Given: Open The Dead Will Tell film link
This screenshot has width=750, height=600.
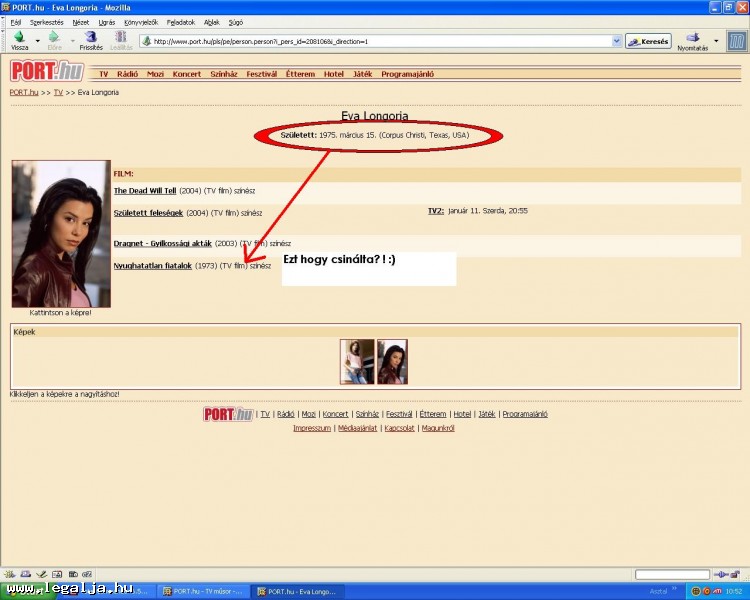Looking at the screenshot, I should pyautogui.click(x=144, y=190).
